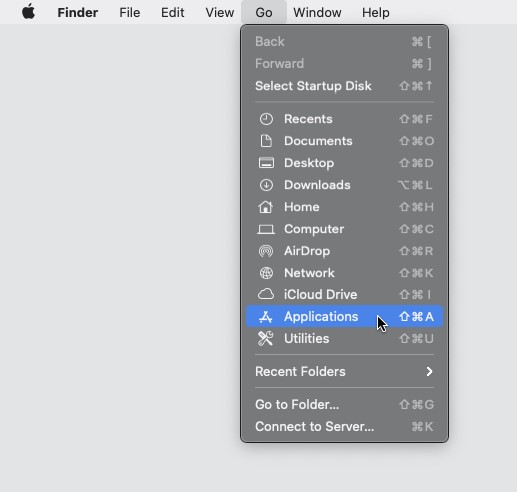Click the Downloads arrow icon
The width and height of the screenshot is (517, 492).
coord(266,185)
